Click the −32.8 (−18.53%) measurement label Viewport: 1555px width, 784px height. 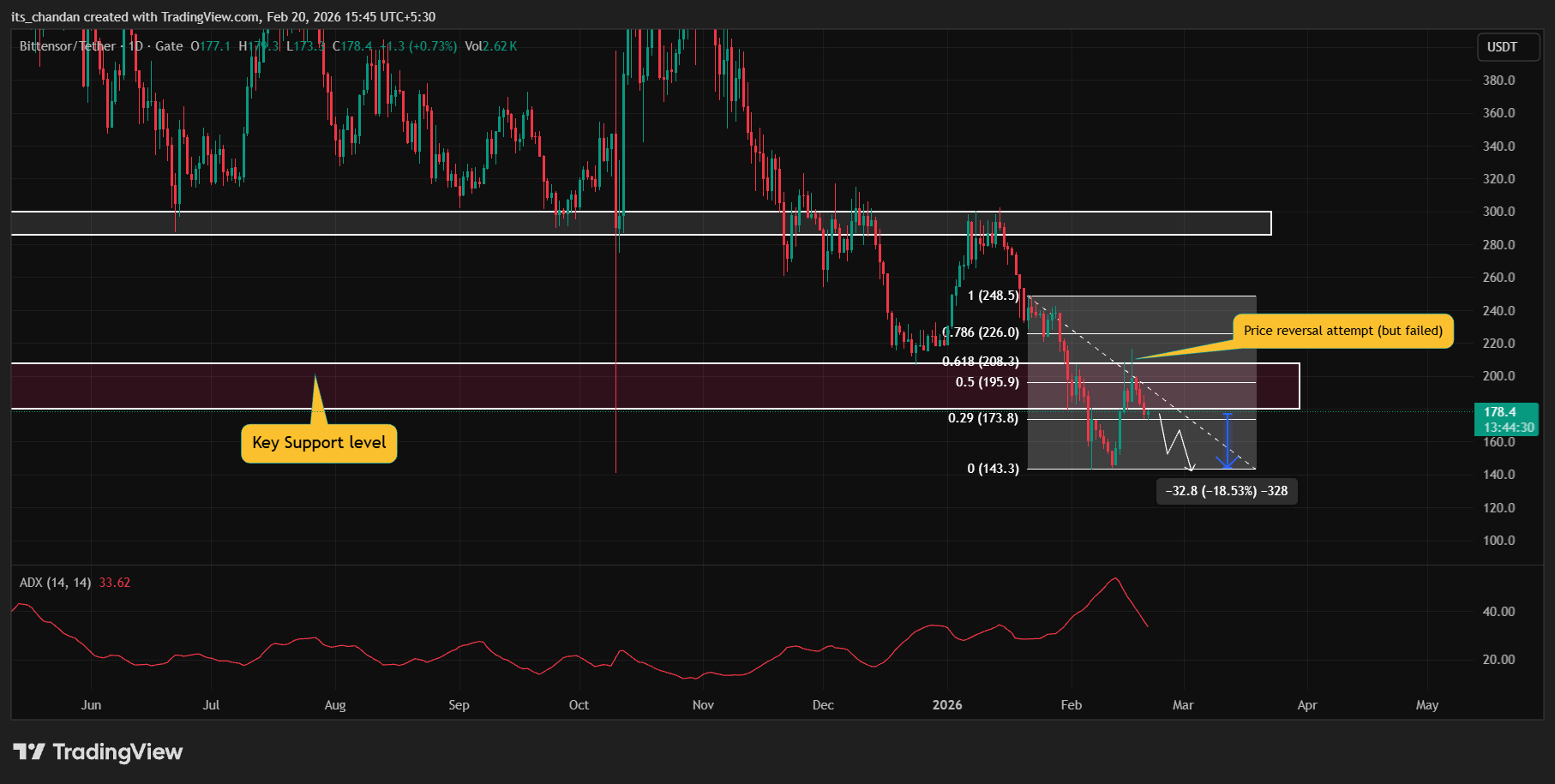tap(1227, 491)
